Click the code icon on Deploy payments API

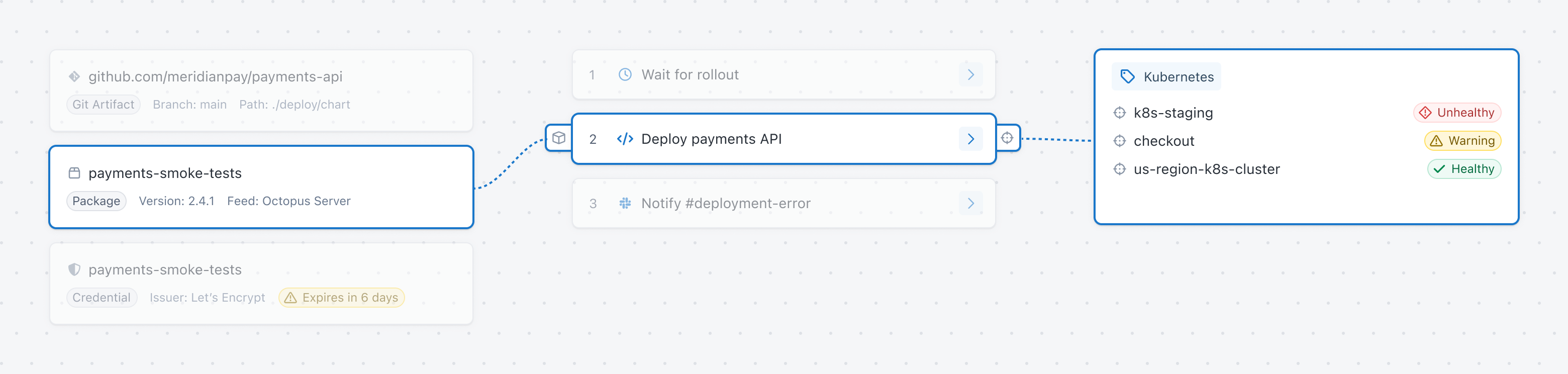click(625, 139)
